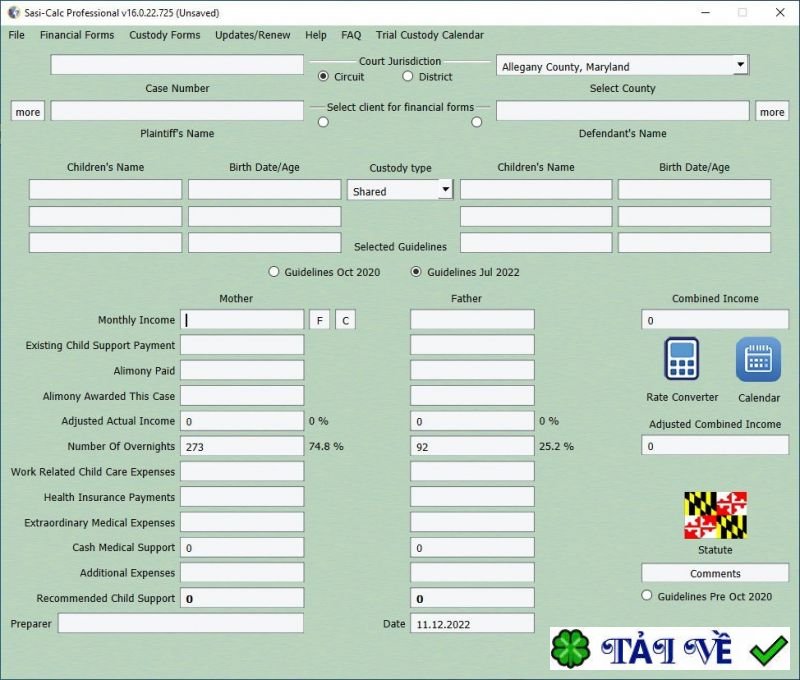
Task: Open the Help menu
Action: (x=316, y=35)
